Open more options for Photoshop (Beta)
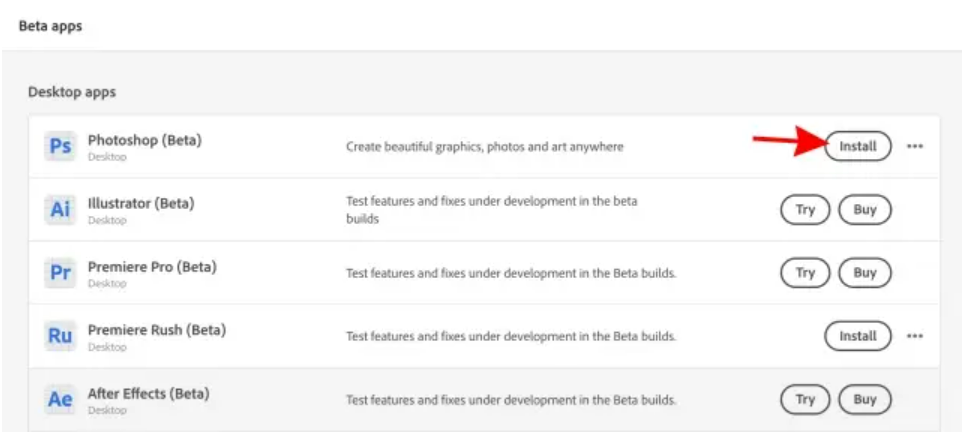 [915, 146]
